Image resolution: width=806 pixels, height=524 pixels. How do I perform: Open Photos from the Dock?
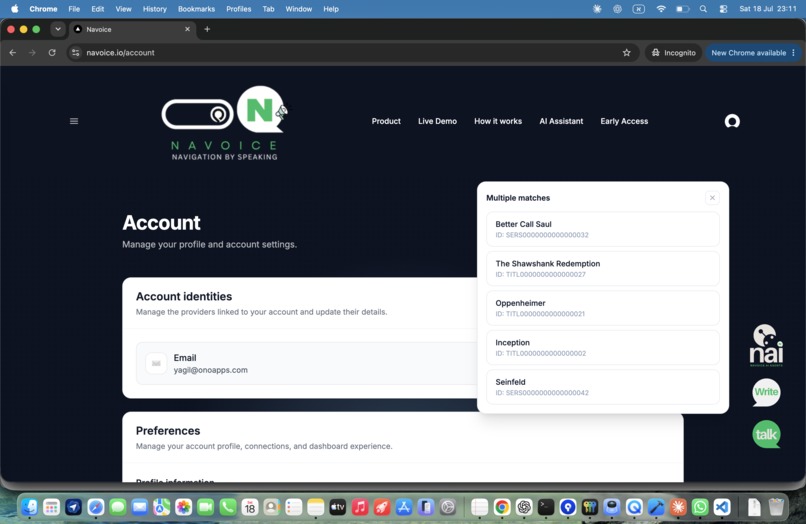coord(184,508)
